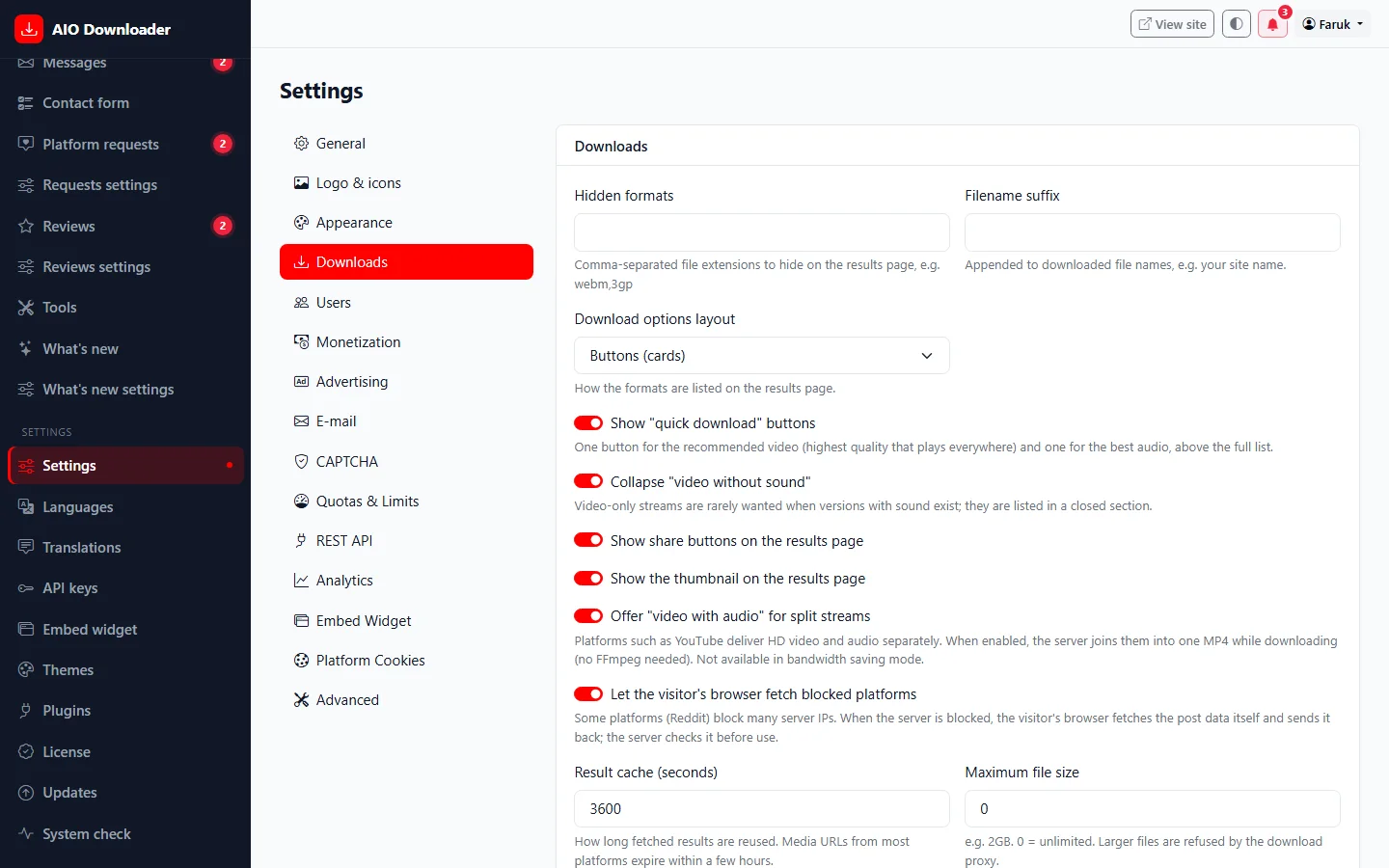Toggle Show the thumbnail on results page
The height and width of the screenshot is (868, 1389).
[x=588, y=579]
